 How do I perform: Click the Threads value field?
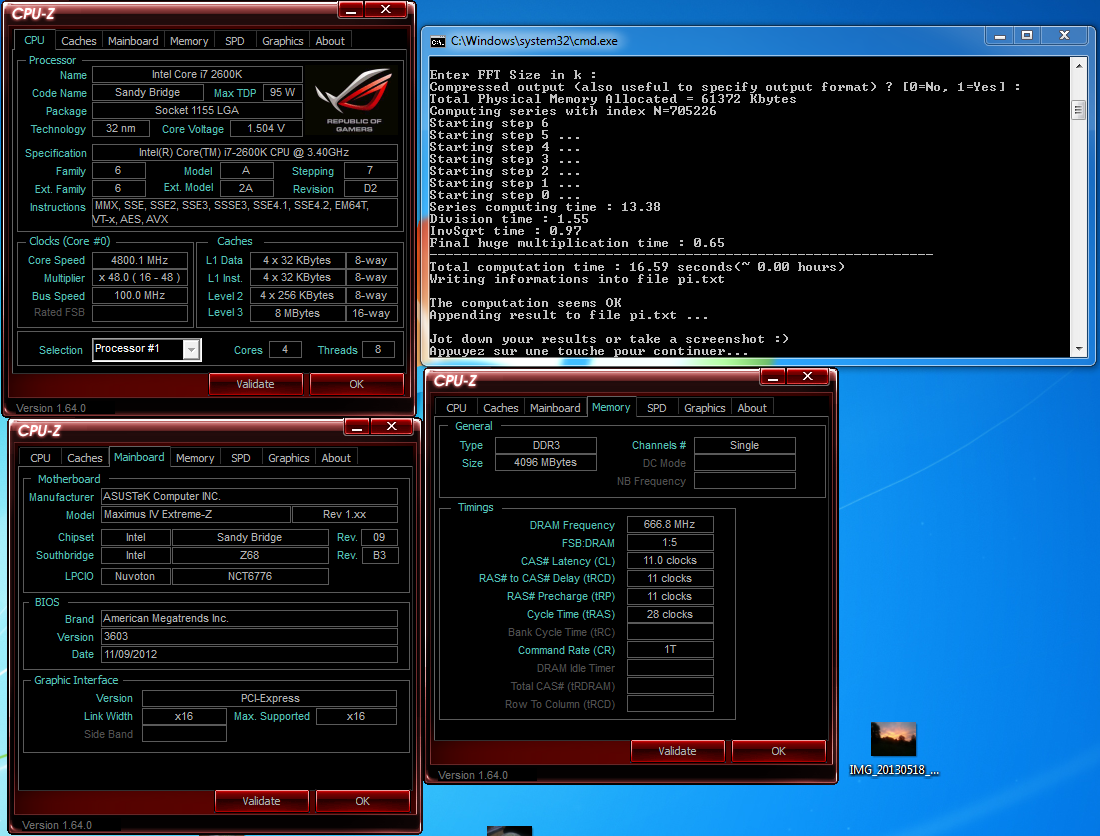pos(378,349)
